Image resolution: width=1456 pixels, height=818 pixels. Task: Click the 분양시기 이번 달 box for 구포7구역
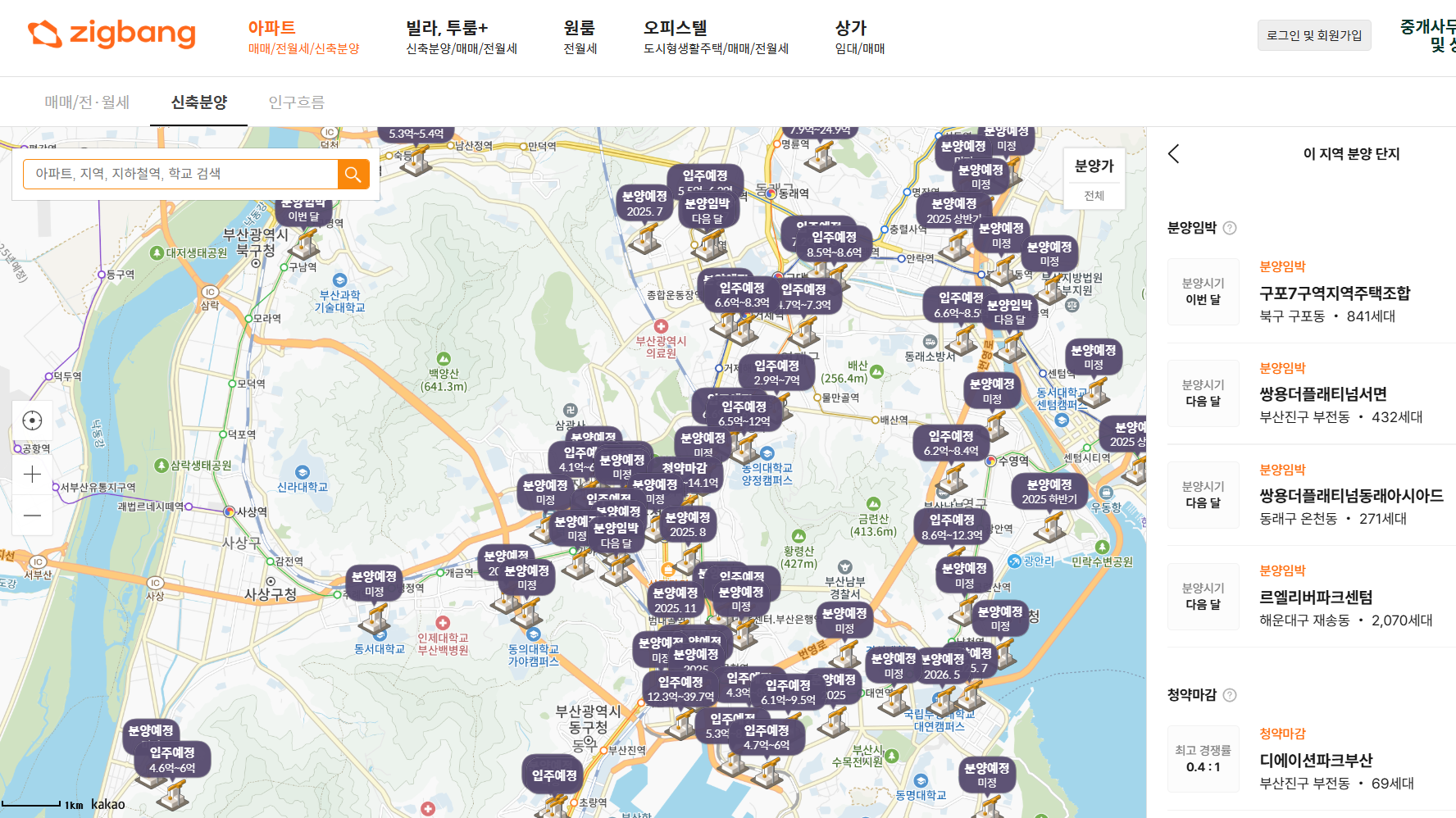1203,292
